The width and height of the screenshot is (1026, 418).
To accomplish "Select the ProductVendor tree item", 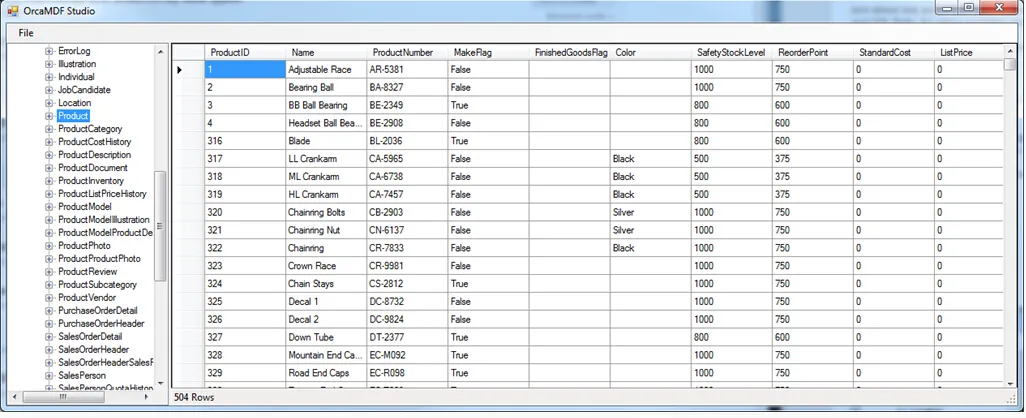I will tap(86, 298).
